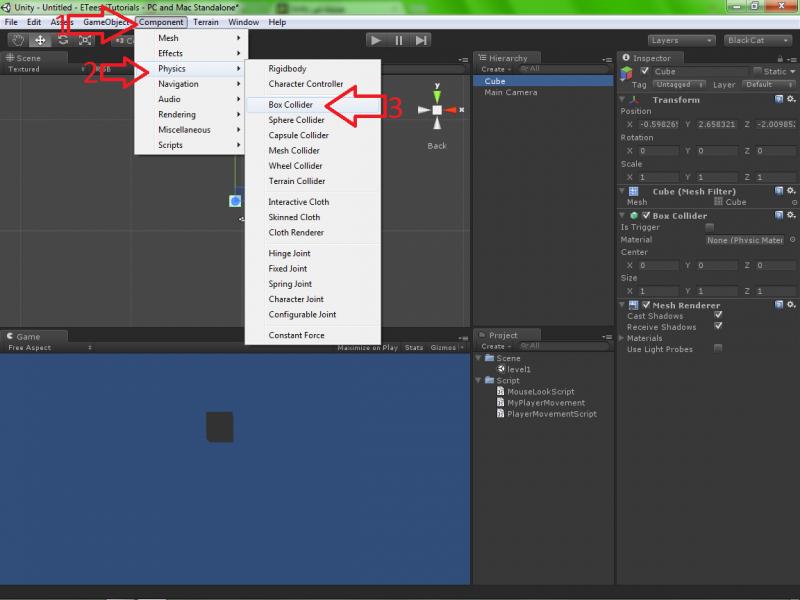Viewport: 800px width, 600px height.
Task: Click the Play button
Action: point(376,40)
